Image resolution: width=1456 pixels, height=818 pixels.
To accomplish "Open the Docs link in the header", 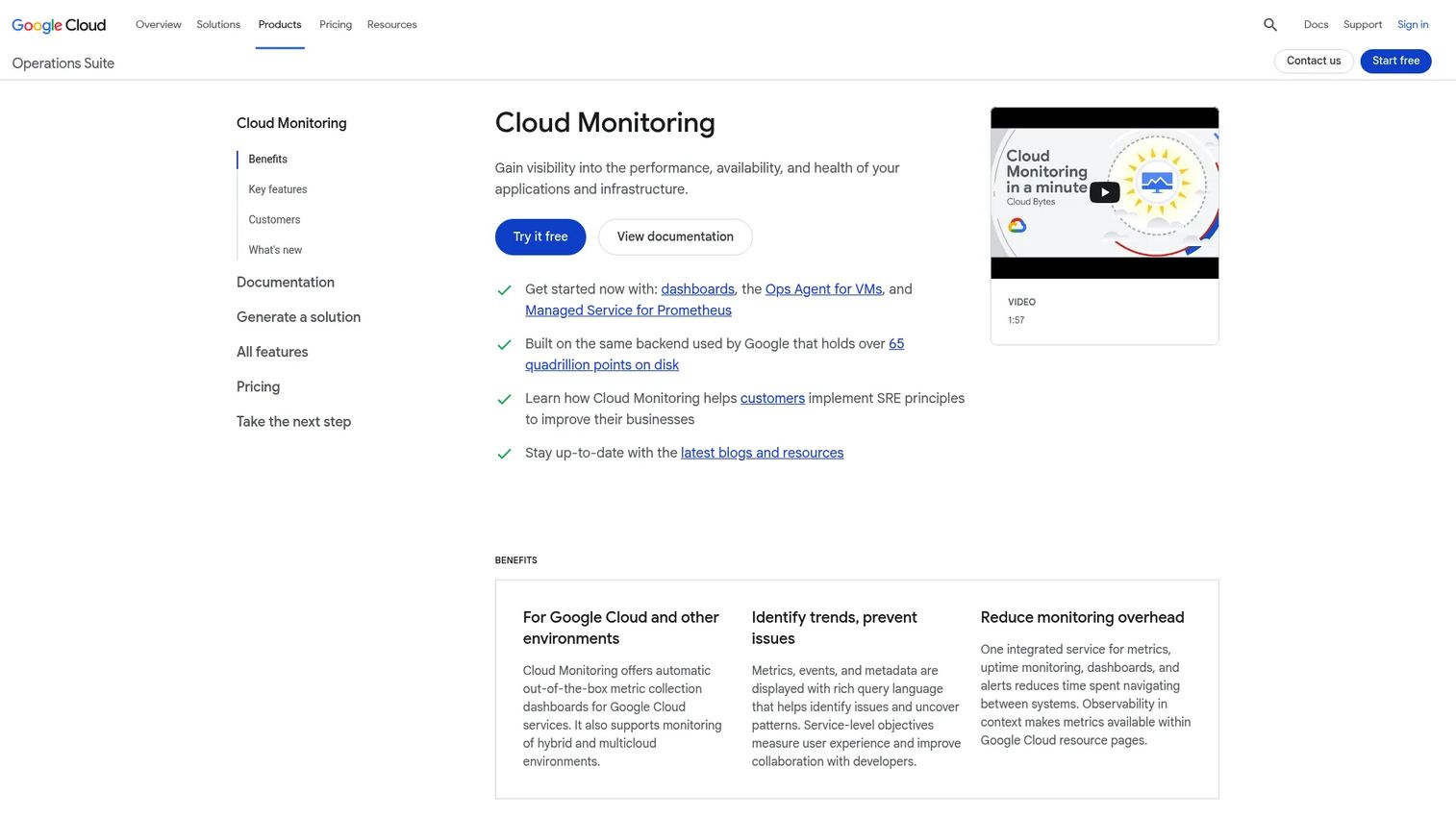I will [1316, 24].
